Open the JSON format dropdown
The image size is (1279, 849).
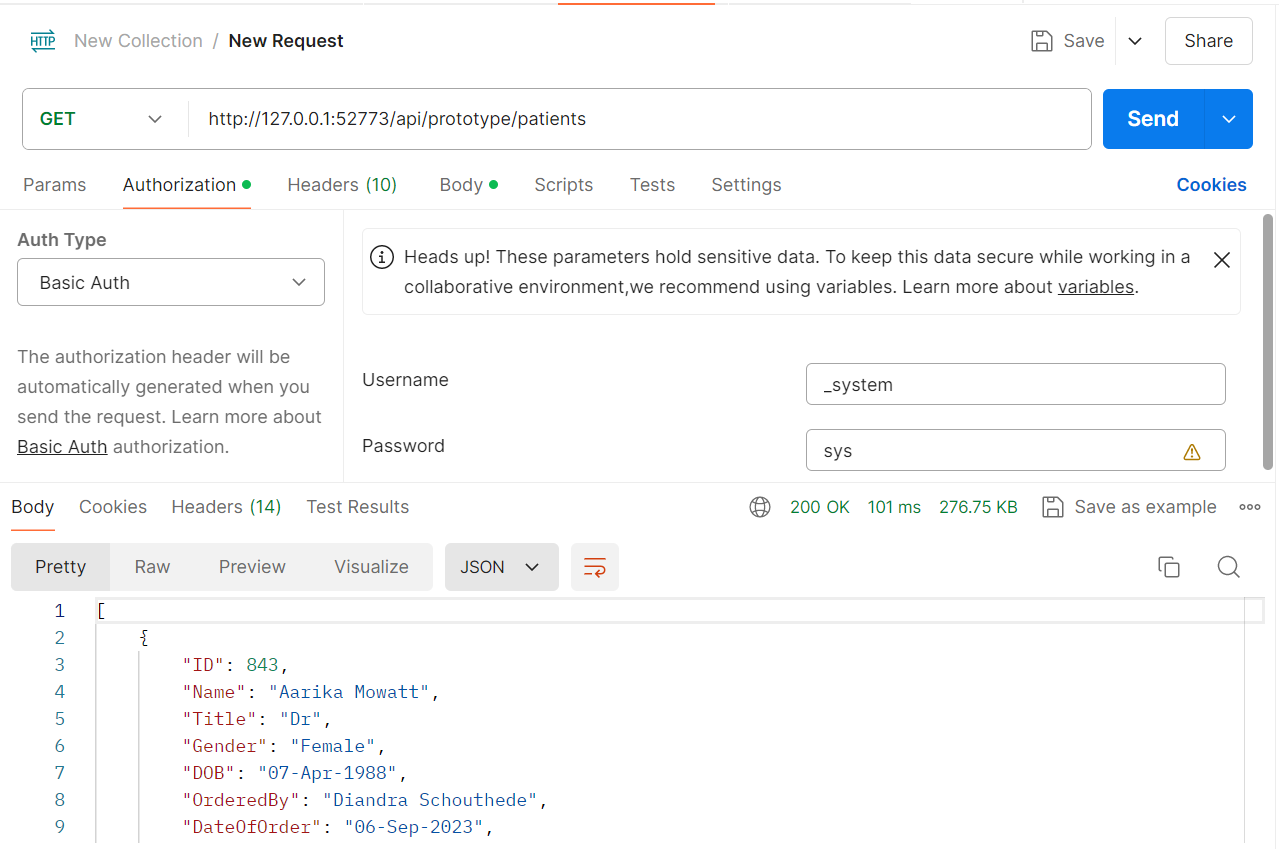pos(500,567)
